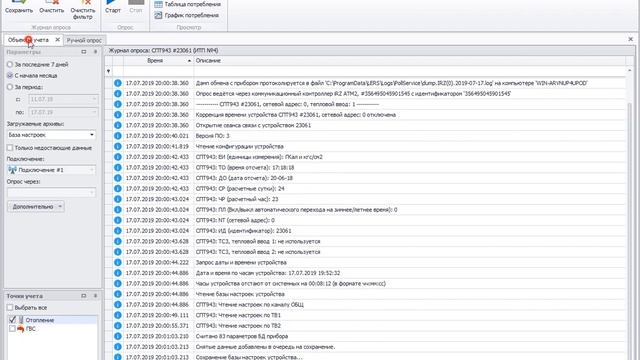The image size is (640, 360).
Task: Select the За период radio button
Action: 10,87
